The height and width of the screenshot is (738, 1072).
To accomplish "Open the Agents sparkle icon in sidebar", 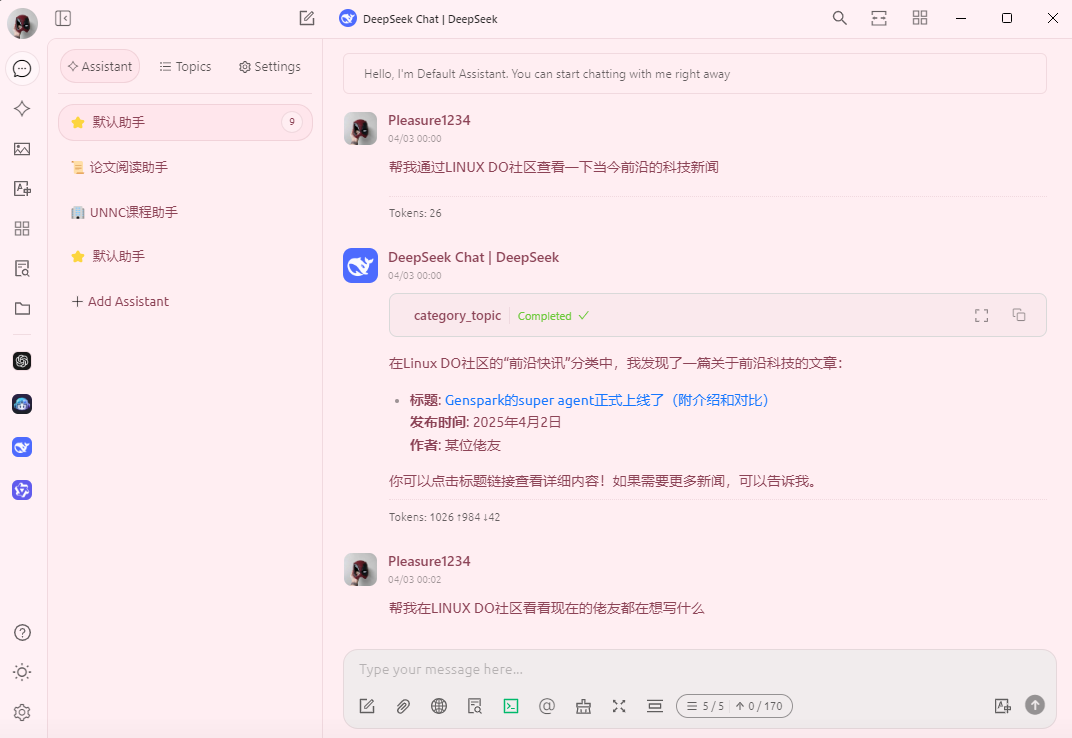I will click(x=22, y=109).
